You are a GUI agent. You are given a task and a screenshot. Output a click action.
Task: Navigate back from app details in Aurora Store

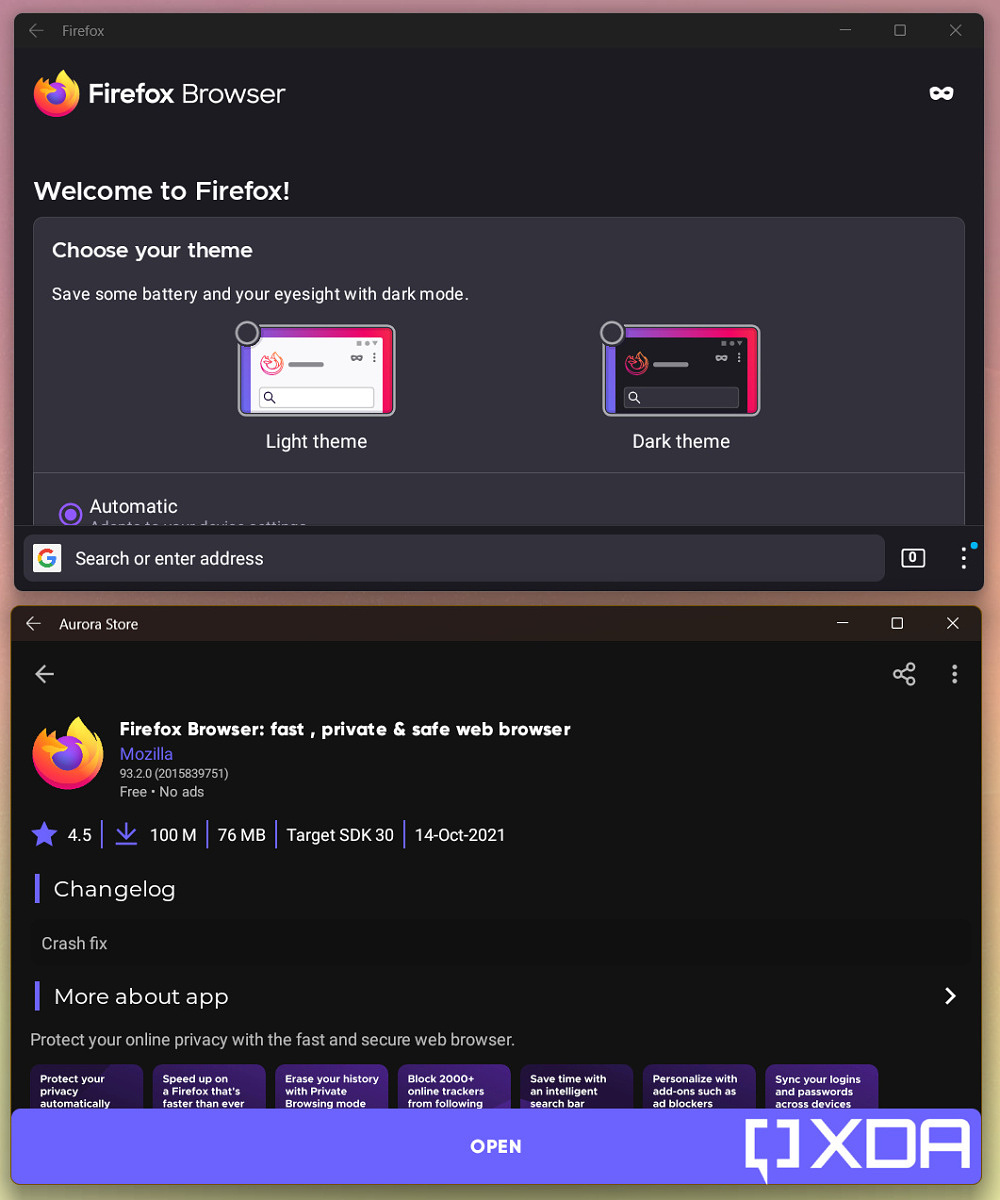[44, 674]
